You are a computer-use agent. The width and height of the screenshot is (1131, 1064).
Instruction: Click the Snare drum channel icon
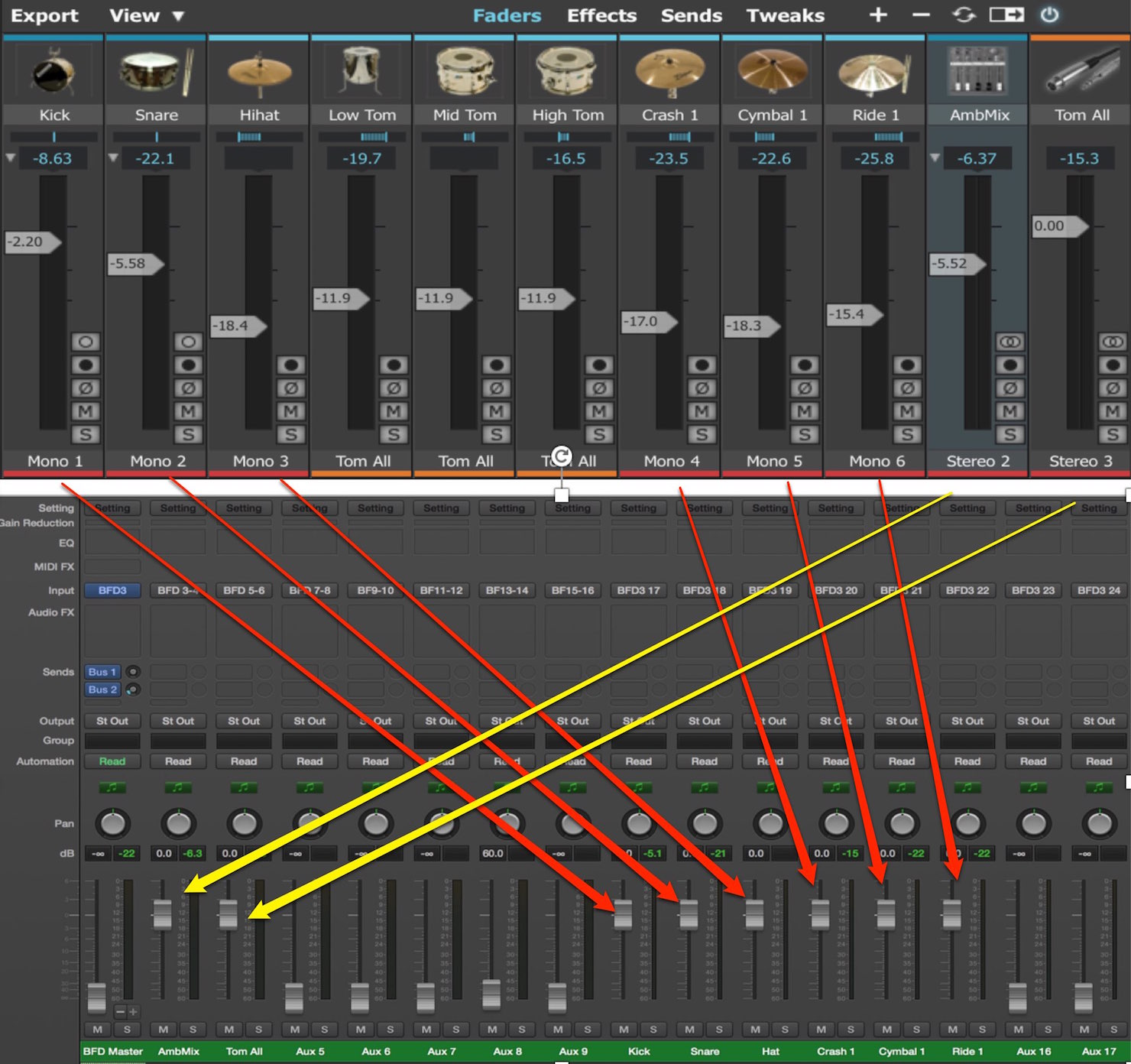[157, 73]
